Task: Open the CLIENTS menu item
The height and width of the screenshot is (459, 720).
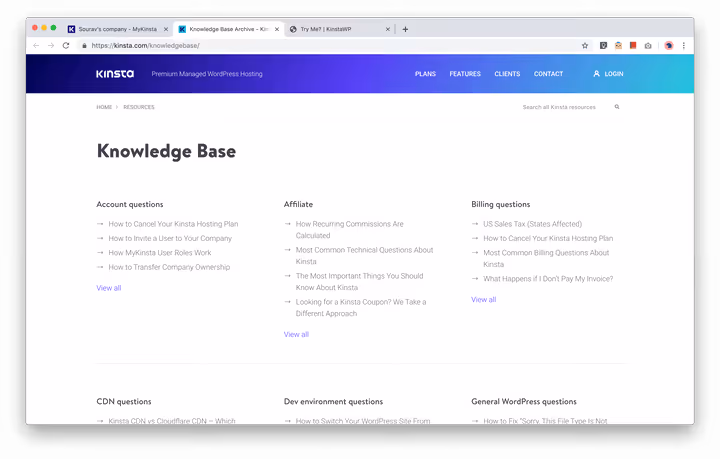Action: click(x=507, y=74)
